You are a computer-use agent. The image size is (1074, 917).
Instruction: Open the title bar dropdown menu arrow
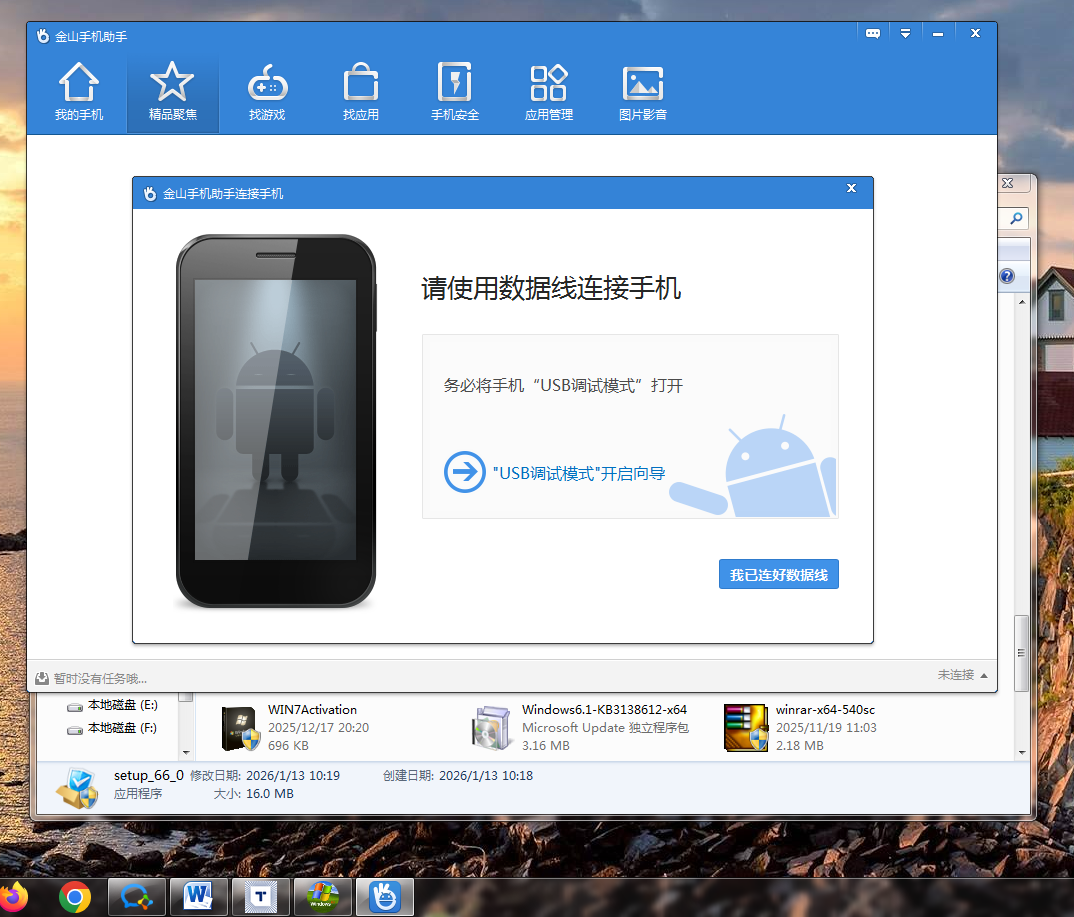905,34
